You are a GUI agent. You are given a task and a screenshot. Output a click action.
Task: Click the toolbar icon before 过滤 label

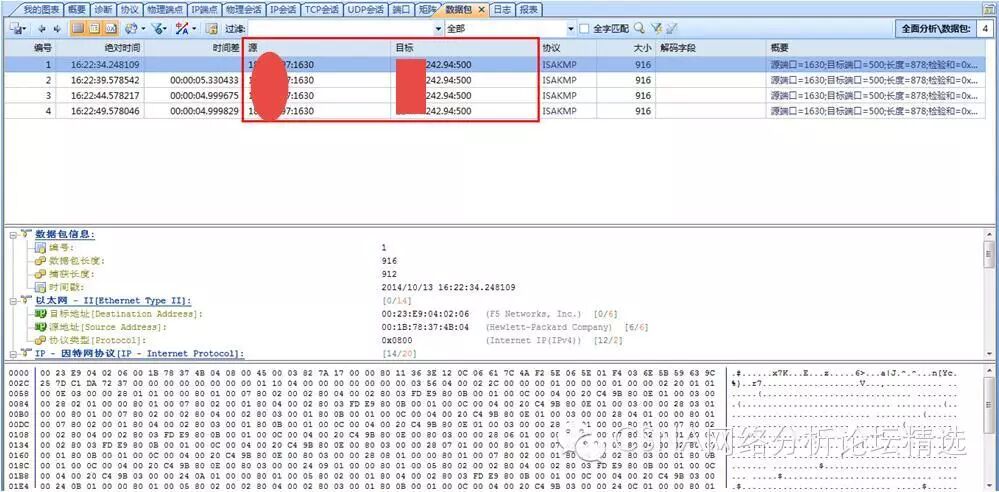click(211, 29)
